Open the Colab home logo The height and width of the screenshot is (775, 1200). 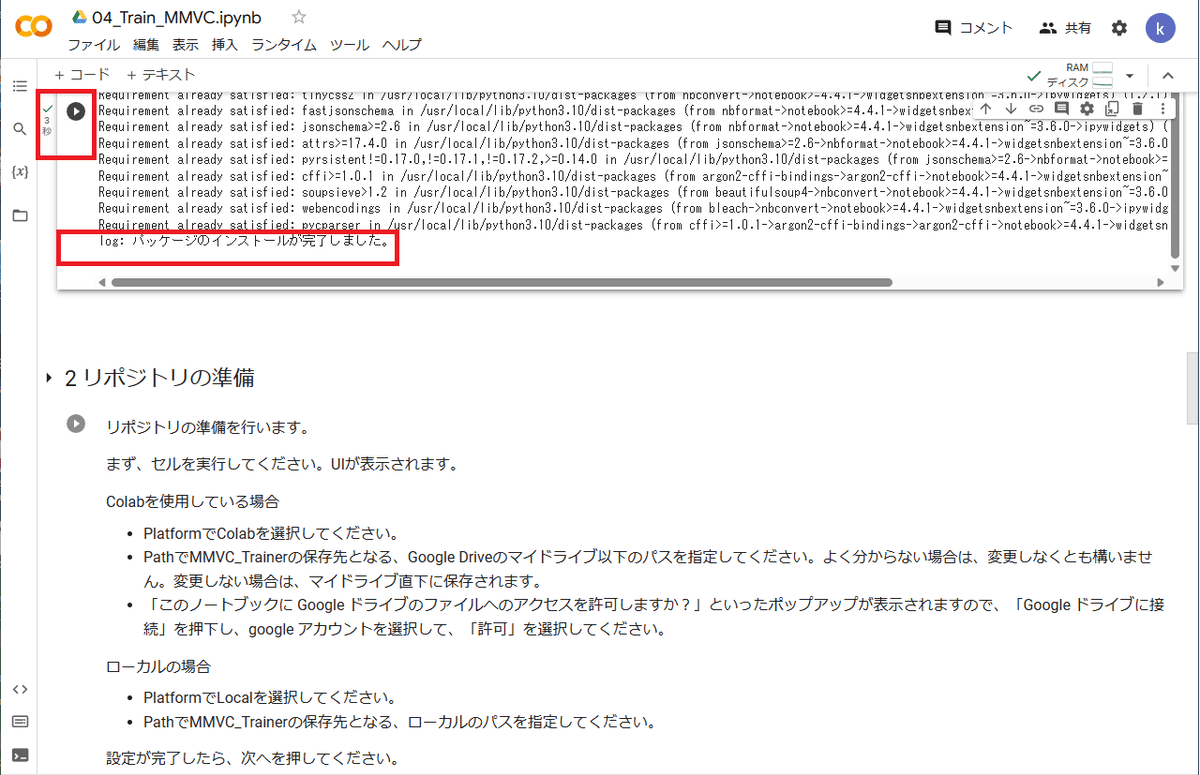33,27
